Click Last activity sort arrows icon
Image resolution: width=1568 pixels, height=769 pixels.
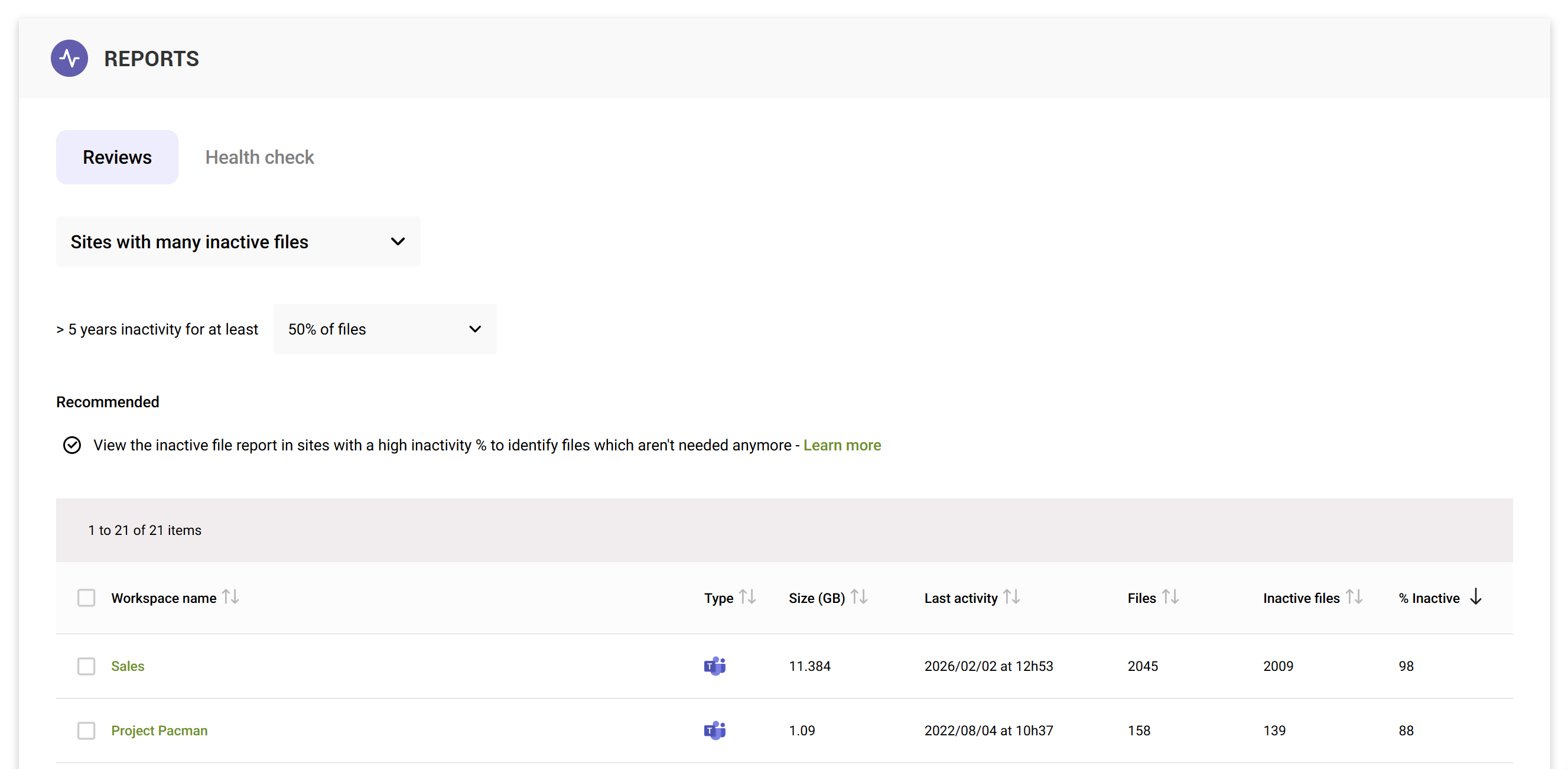coord(1011,596)
